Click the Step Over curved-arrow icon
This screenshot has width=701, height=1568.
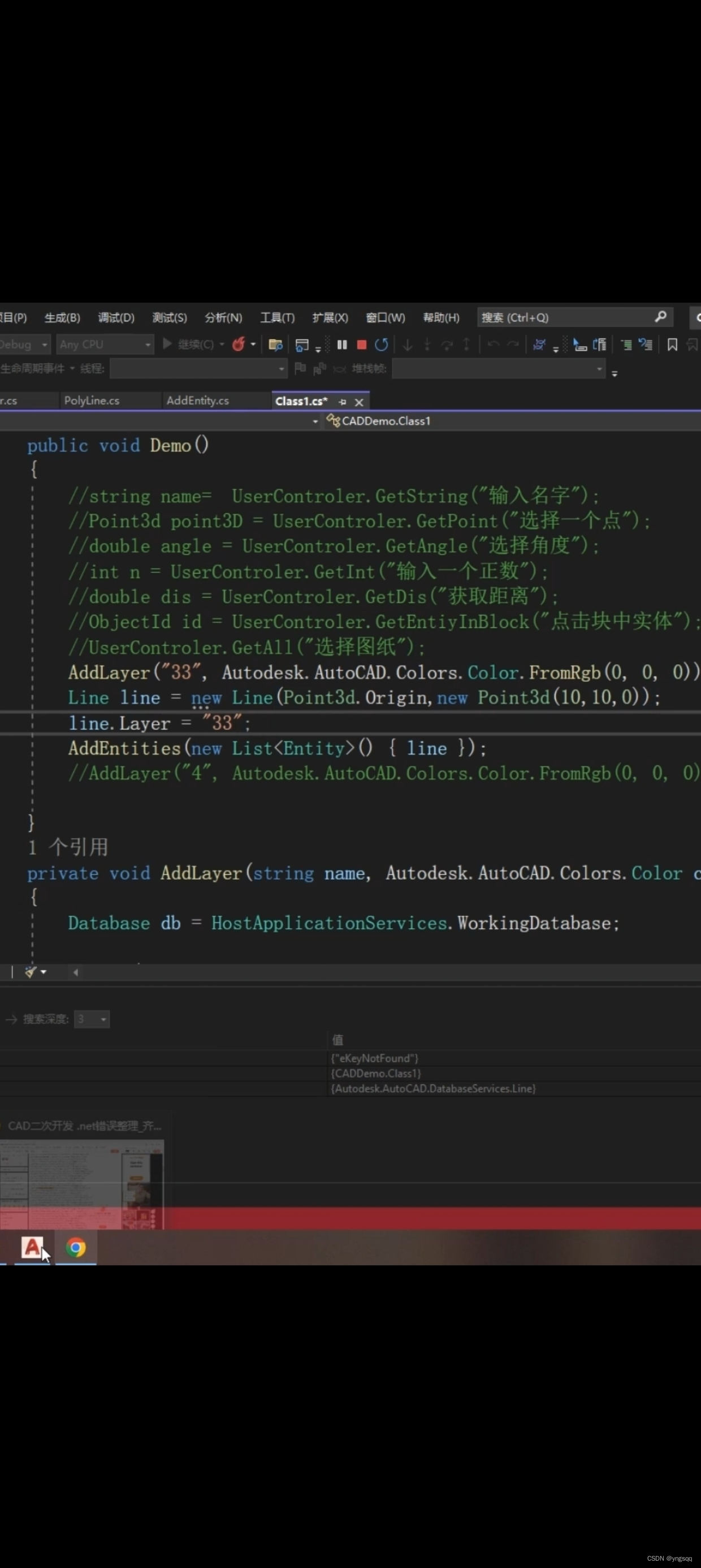coord(447,344)
